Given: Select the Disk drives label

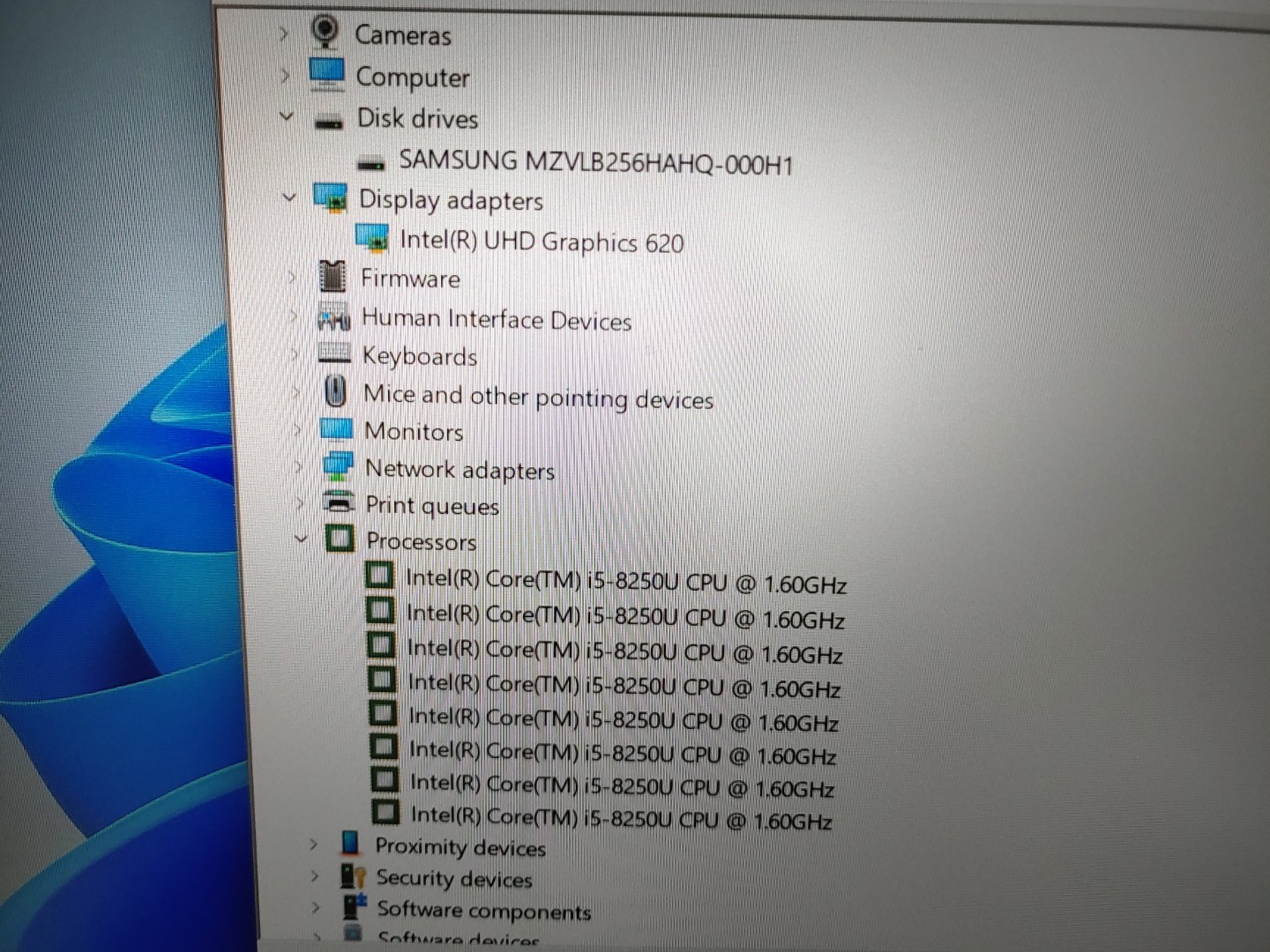Looking at the screenshot, I should tap(418, 118).
